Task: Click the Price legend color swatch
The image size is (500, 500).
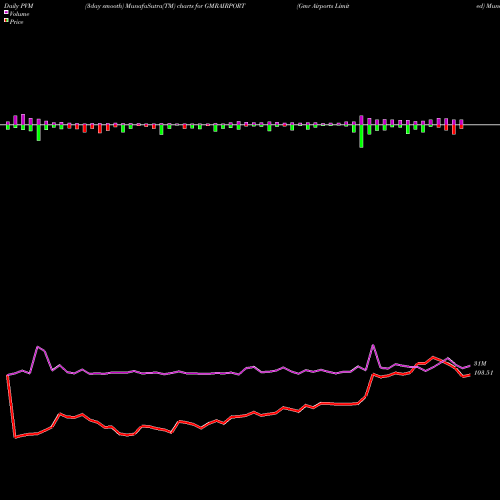Action: pyautogui.click(x=6, y=21)
